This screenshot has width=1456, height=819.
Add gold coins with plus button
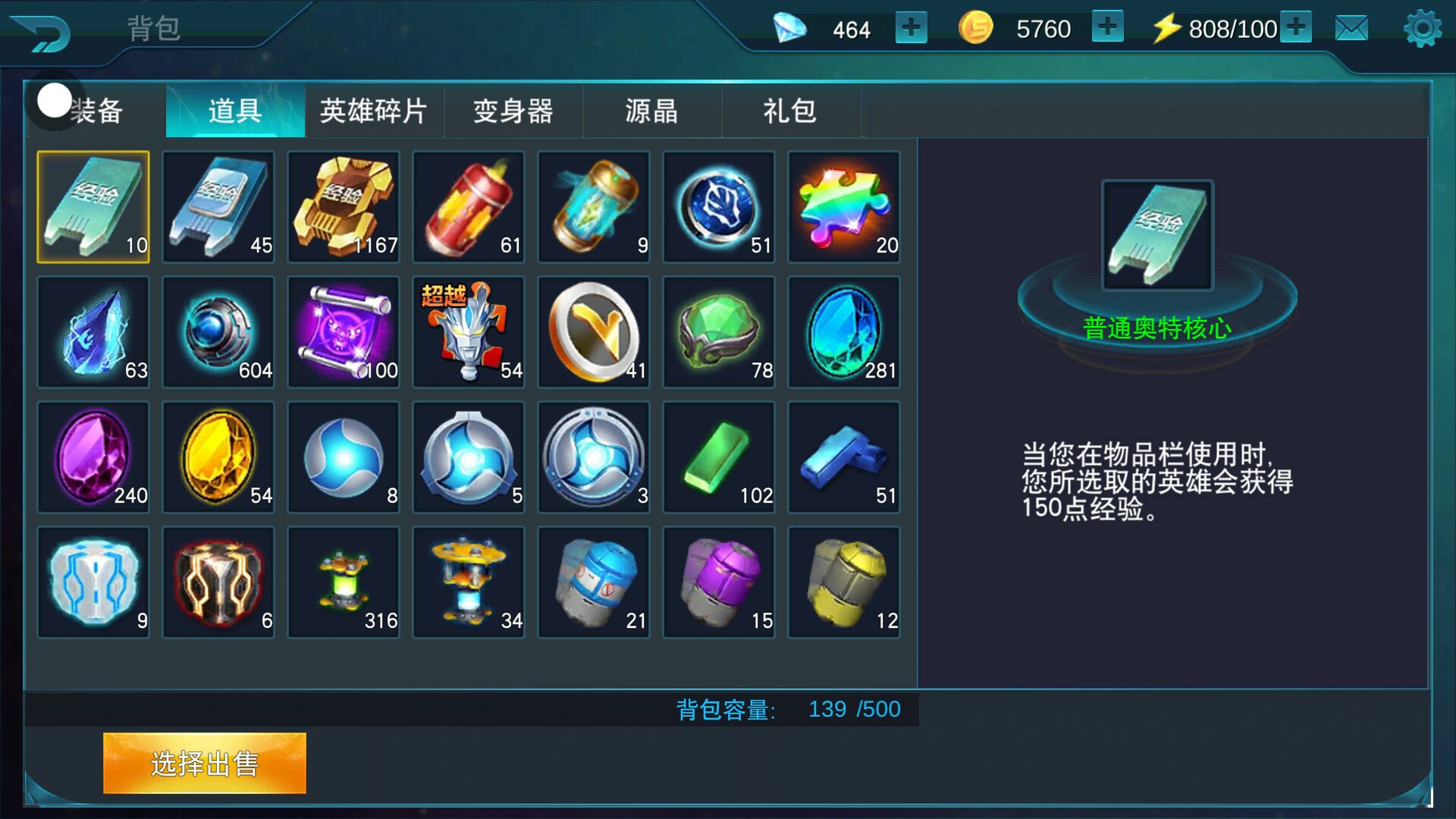pos(1107,27)
